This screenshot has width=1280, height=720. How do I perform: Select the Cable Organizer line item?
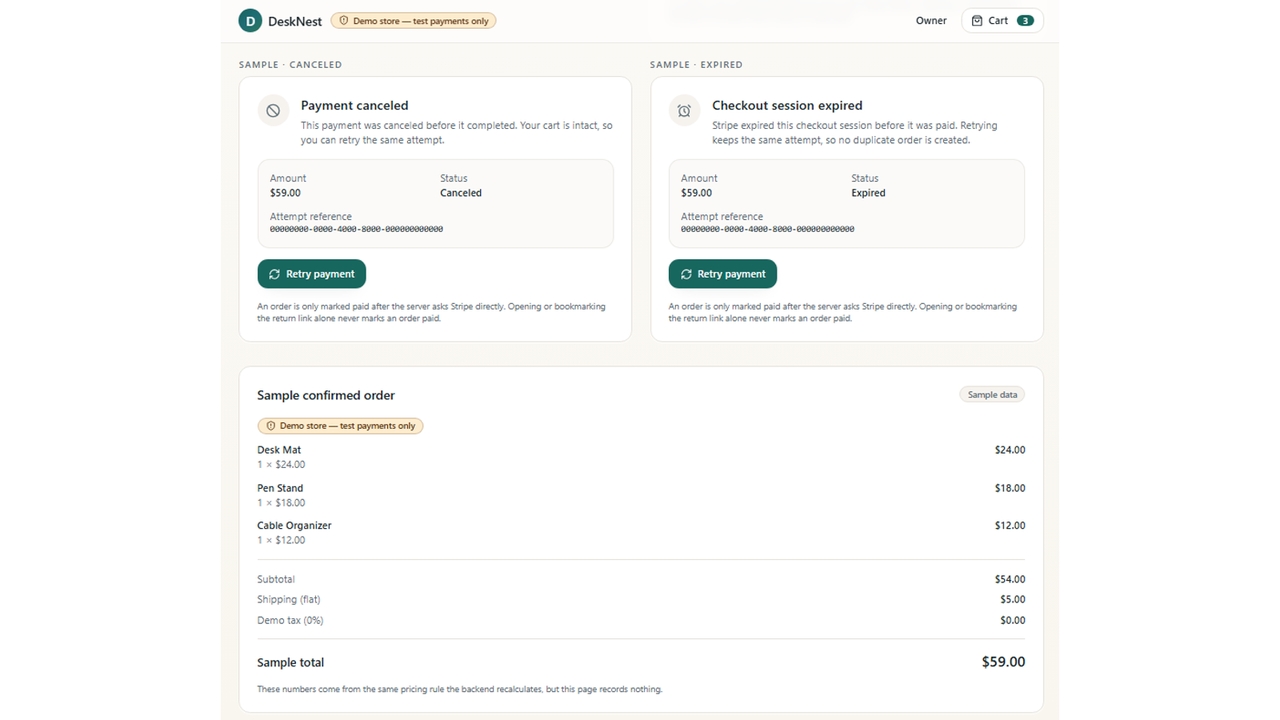641,532
